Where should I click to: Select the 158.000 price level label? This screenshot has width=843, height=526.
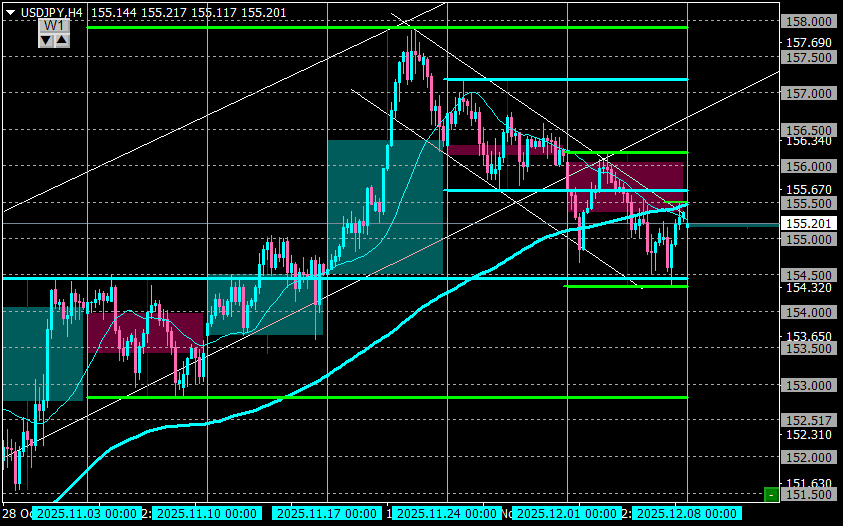pos(809,22)
